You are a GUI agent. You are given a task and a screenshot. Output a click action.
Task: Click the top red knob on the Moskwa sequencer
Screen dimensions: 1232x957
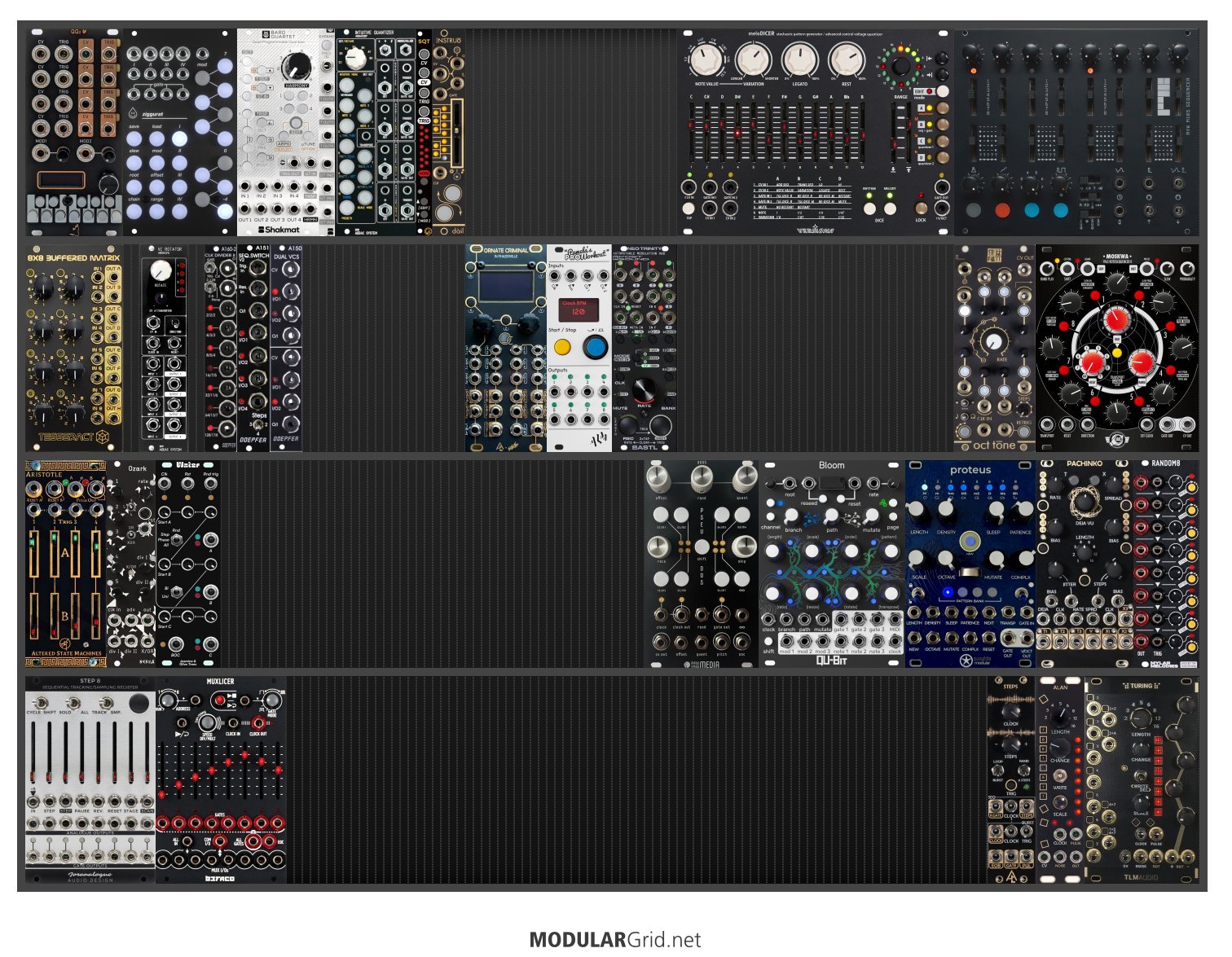coord(1116,318)
